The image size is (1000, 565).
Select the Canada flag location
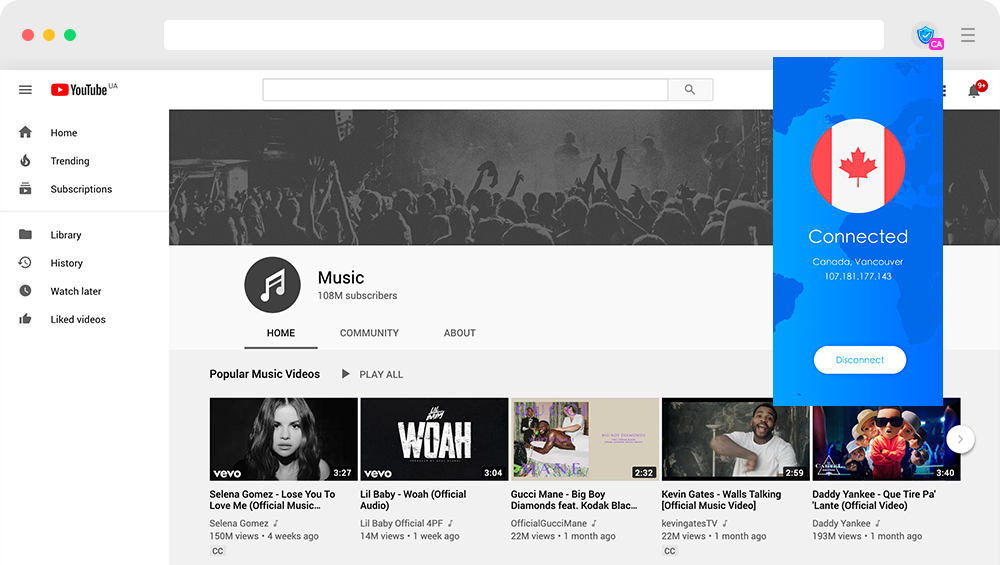pyautogui.click(x=857, y=167)
